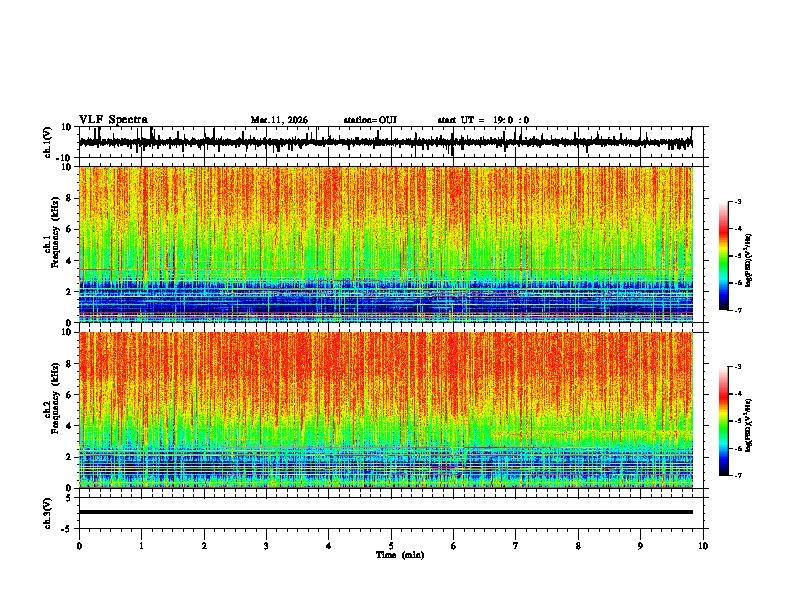Click the "Time (min)" axis label
Screen dimensions: 792x612
point(400,555)
